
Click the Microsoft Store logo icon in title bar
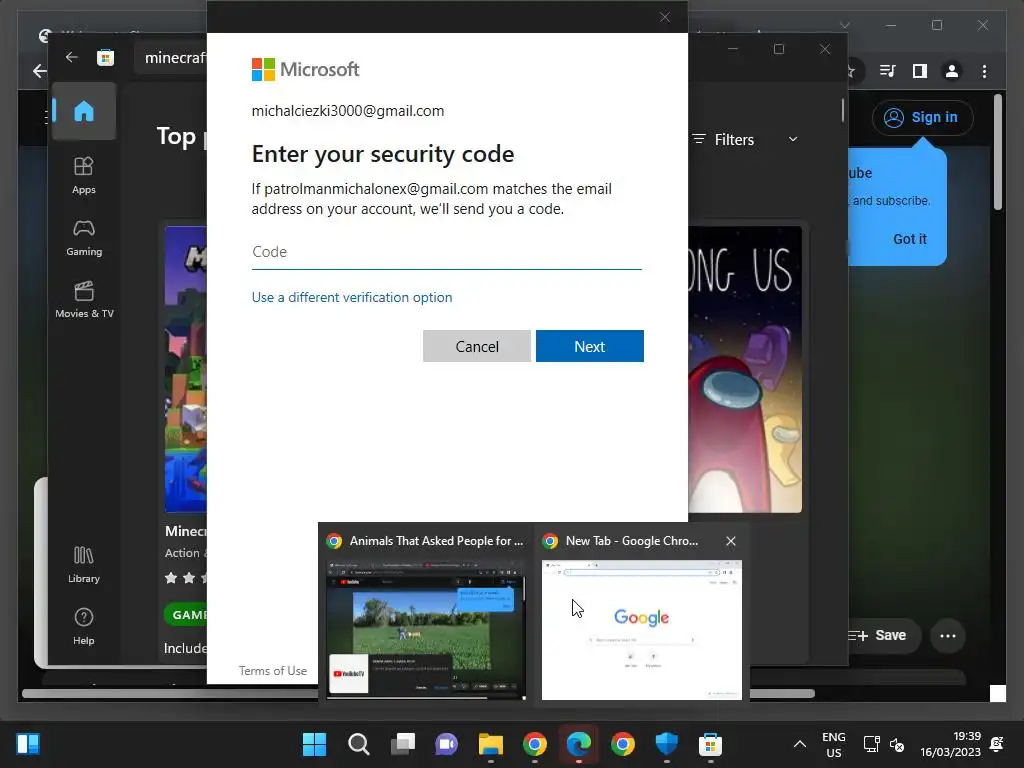click(105, 57)
